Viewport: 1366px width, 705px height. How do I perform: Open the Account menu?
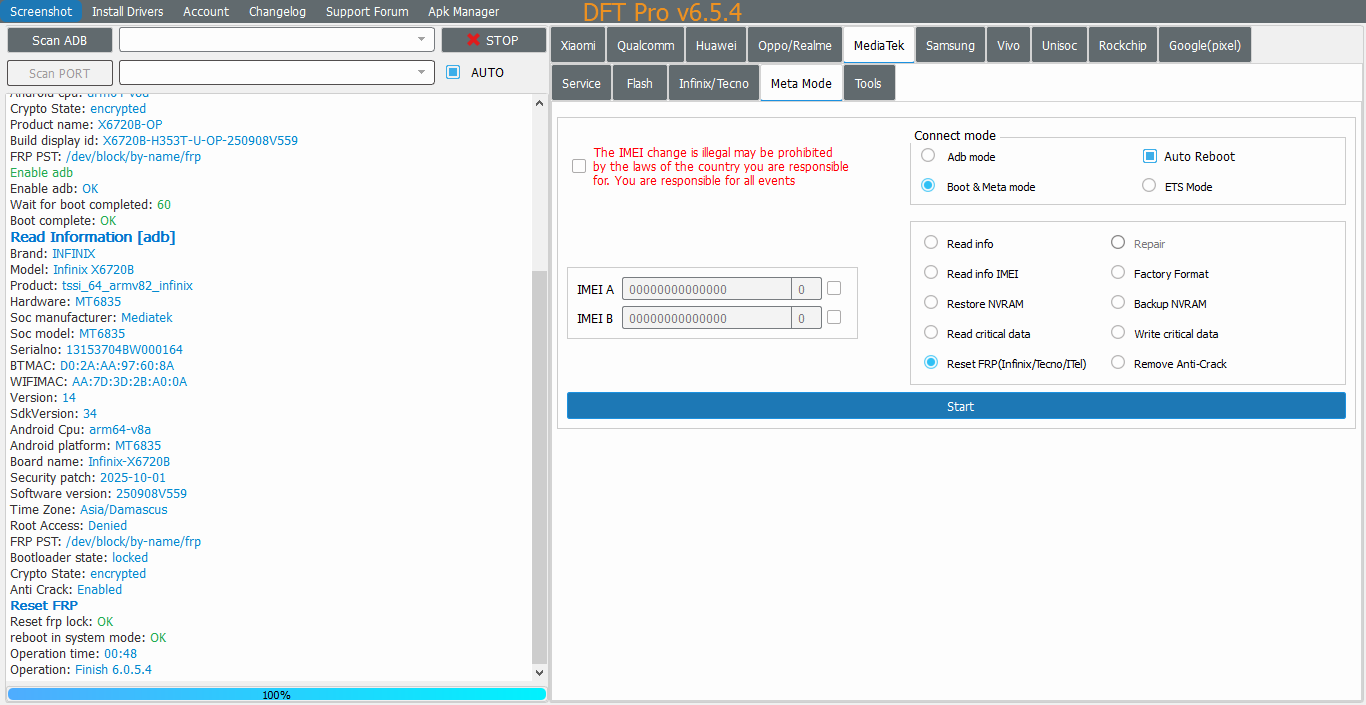[x=206, y=11]
